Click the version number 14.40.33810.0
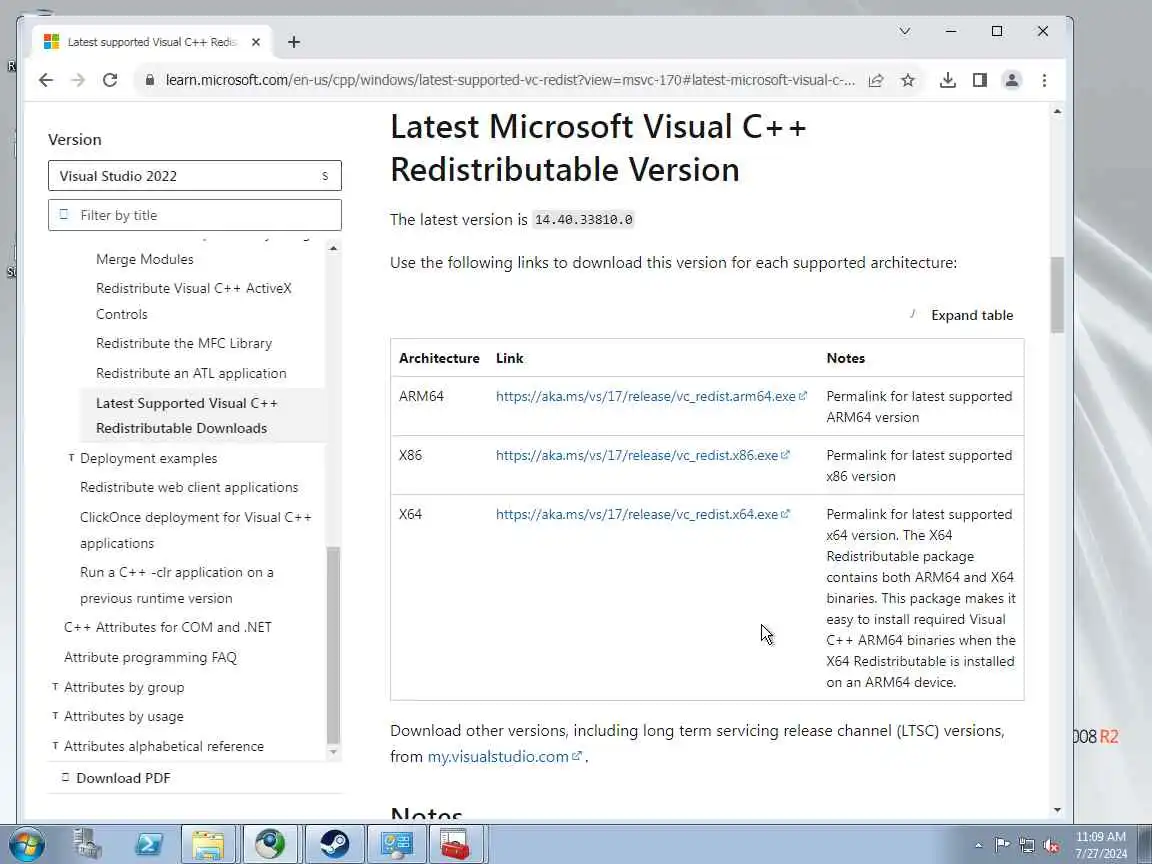The width and height of the screenshot is (1152, 864). (x=583, y=220)
